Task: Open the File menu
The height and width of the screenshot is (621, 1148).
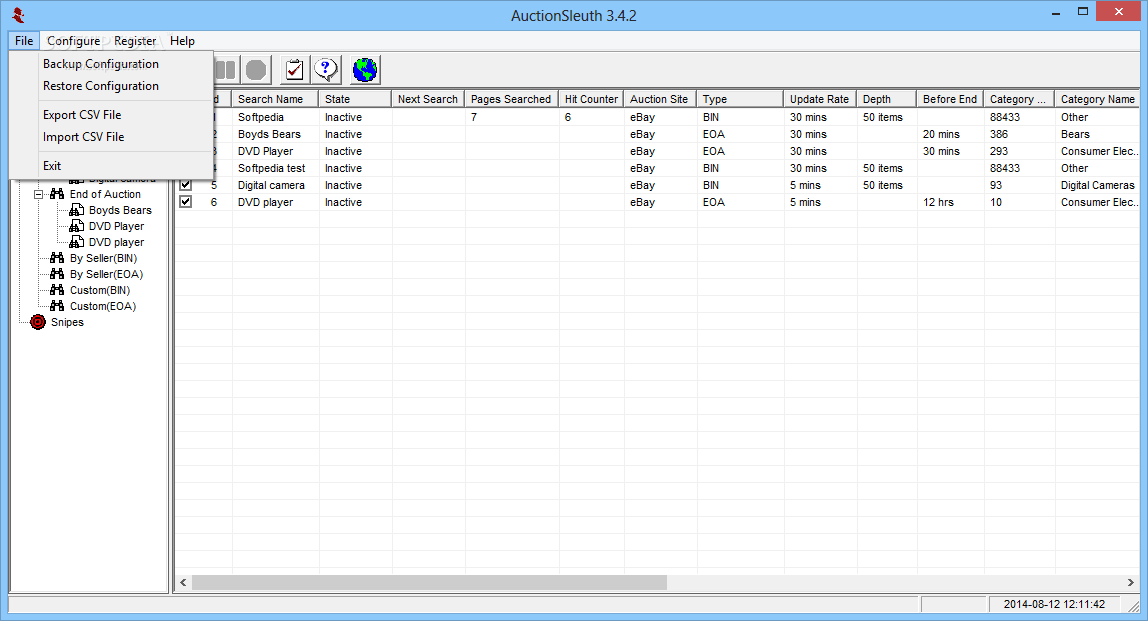Action: pyautogui.click(x=24, y=41)
